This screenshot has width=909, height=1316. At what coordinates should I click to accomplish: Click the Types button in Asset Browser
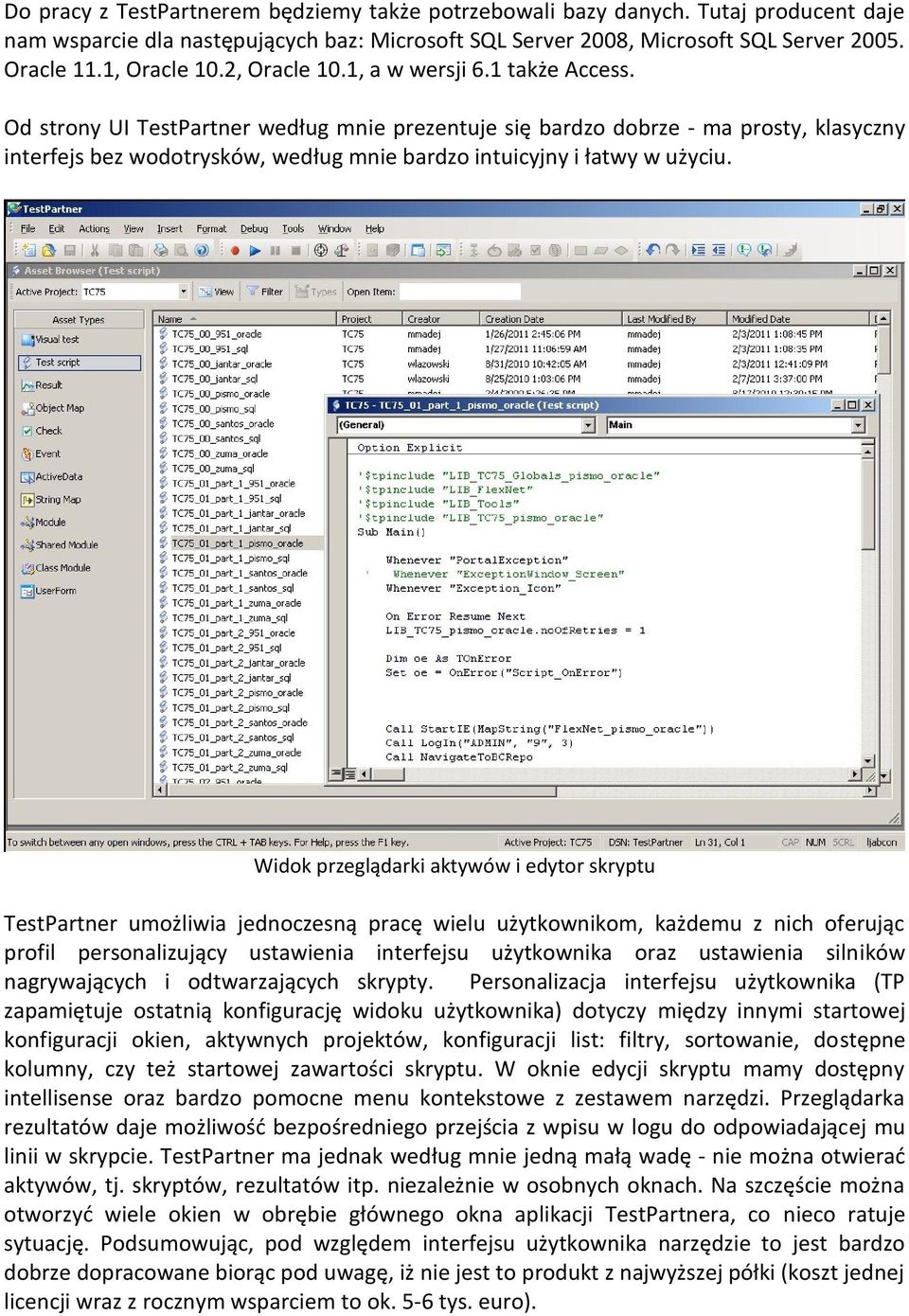coord(316,292)
